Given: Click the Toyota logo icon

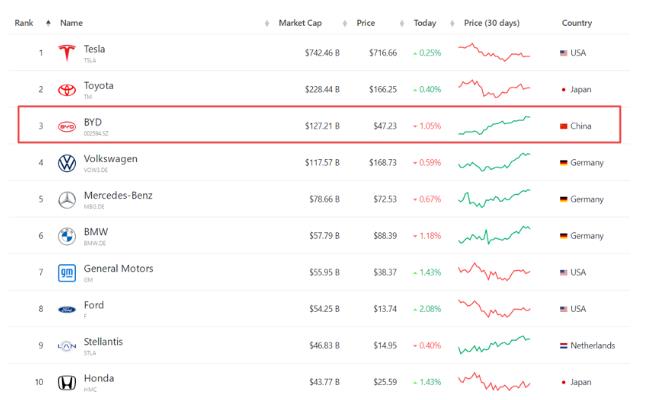Looking at the screenshot, I should click(68, 90).
